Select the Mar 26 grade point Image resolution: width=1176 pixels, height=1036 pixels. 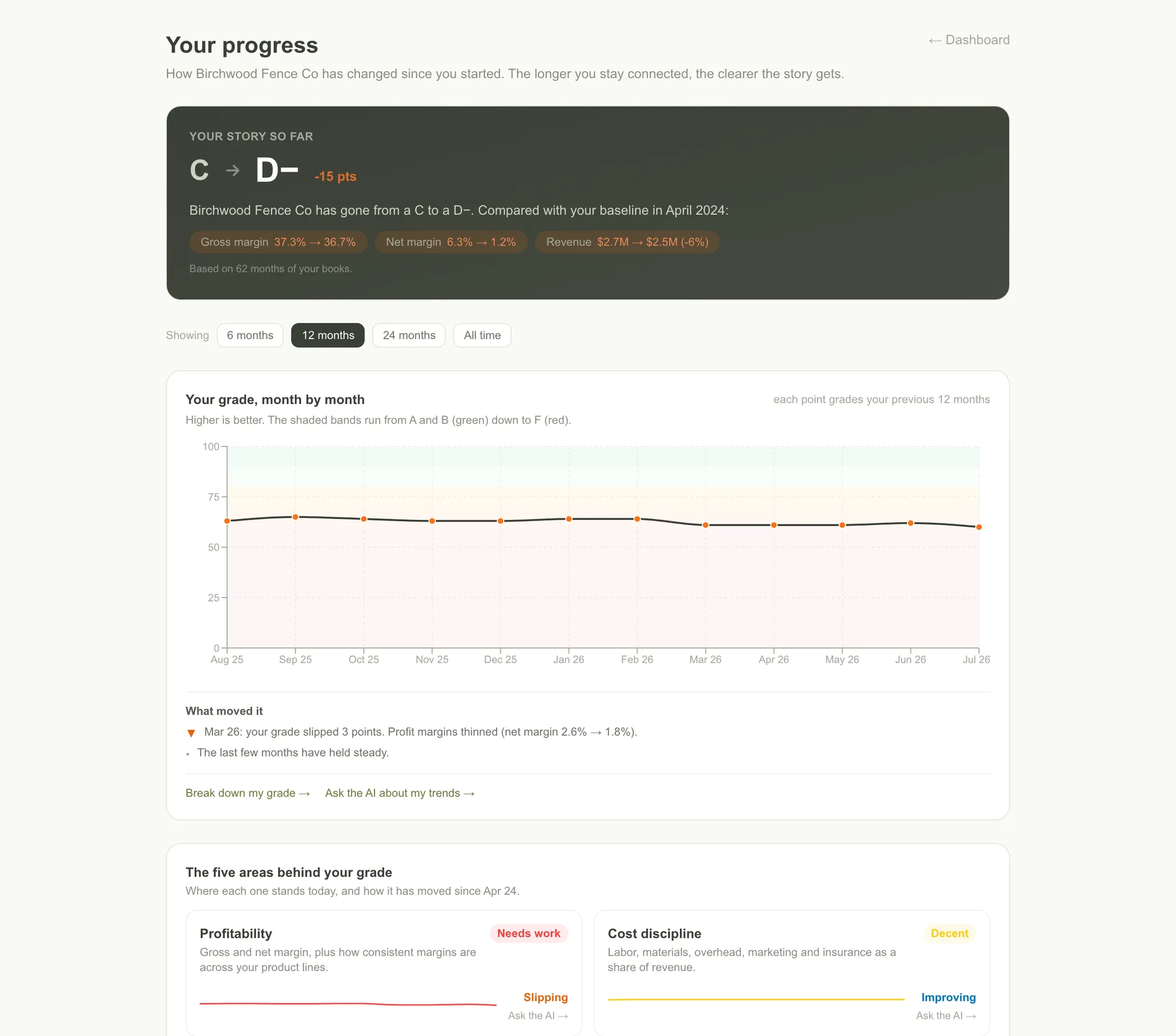705,525
